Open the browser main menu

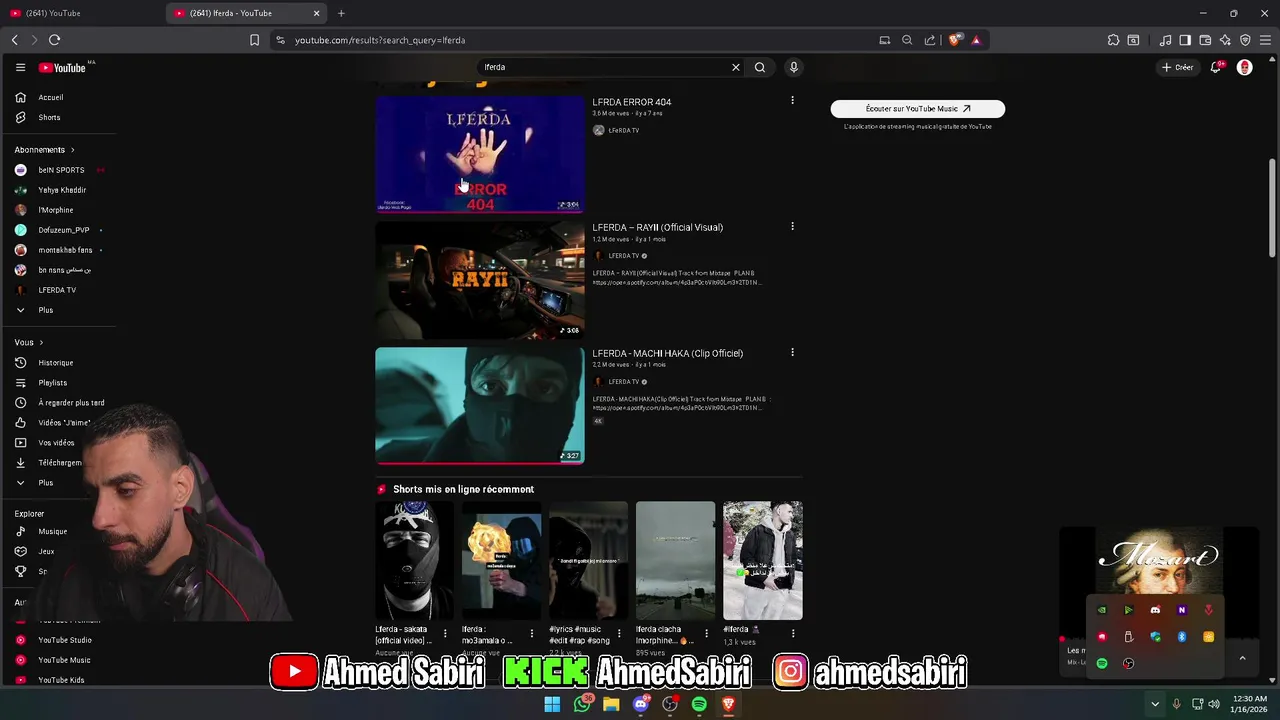click(x=1265, y=40)
